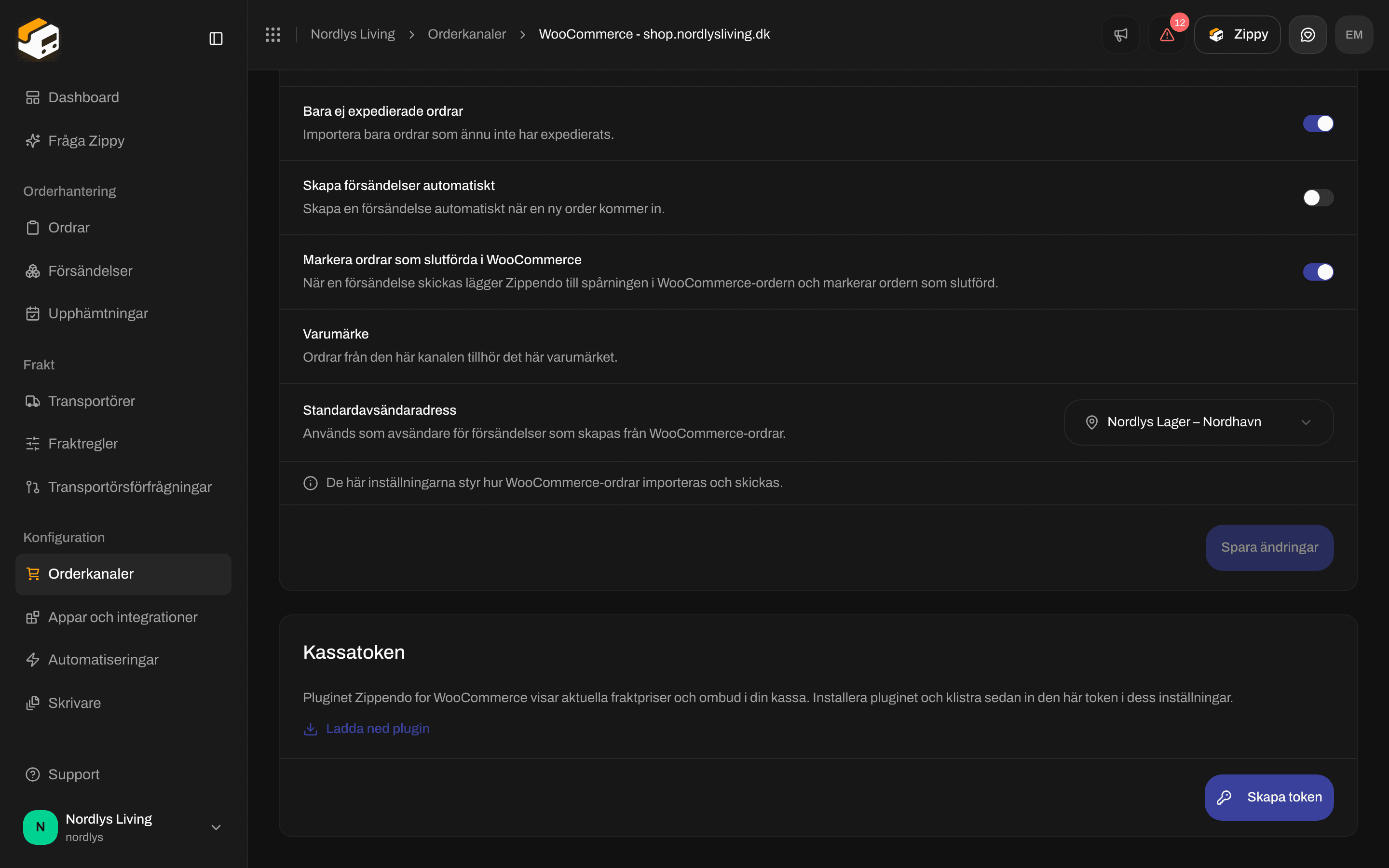Open Försändelser page
The height and width of the screenshot is (868, 1389).
pyautogui.click(x=123, y=271)
